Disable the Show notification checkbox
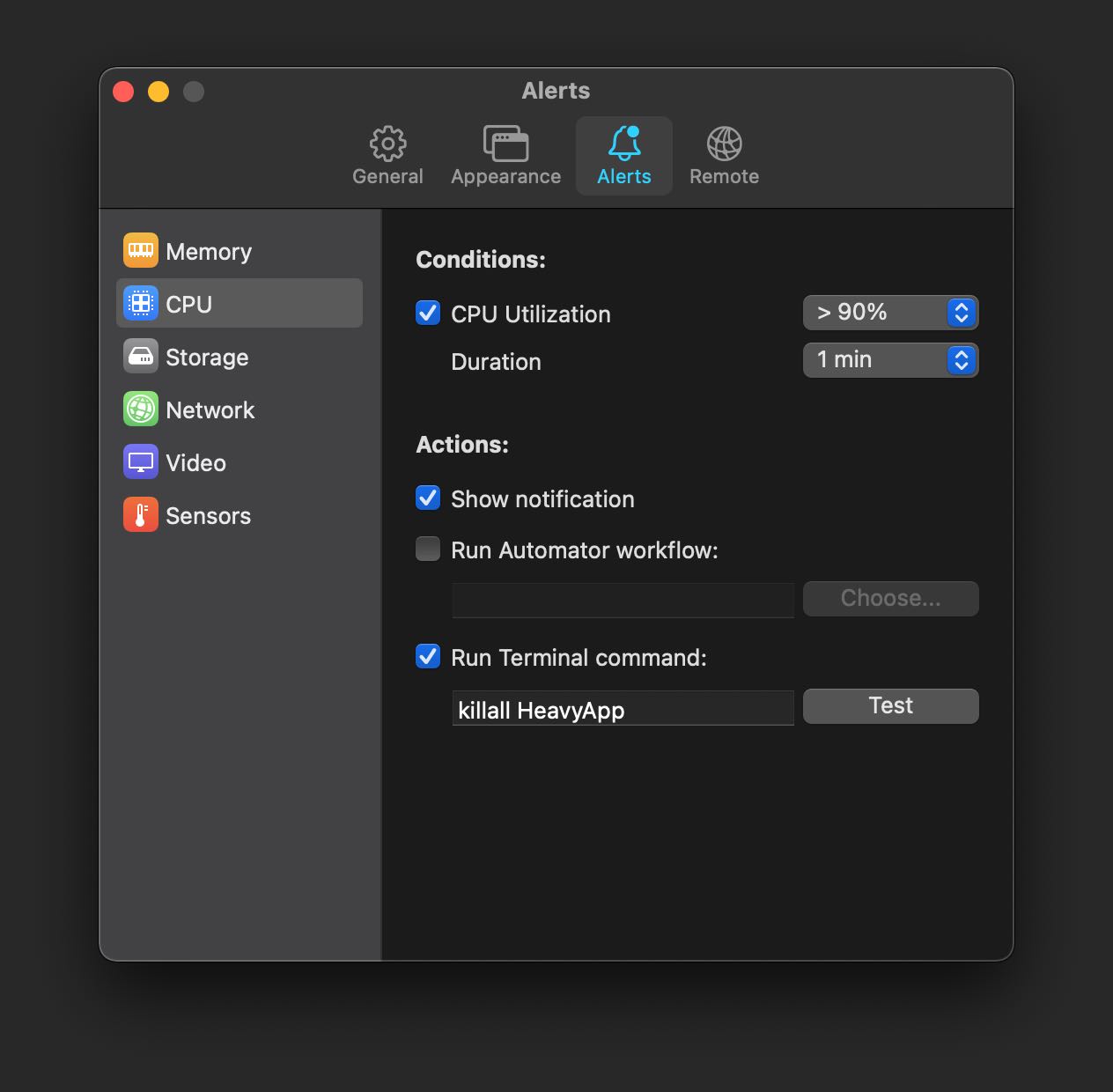Screen dimensions: 1113x1092 click(427, 498)
